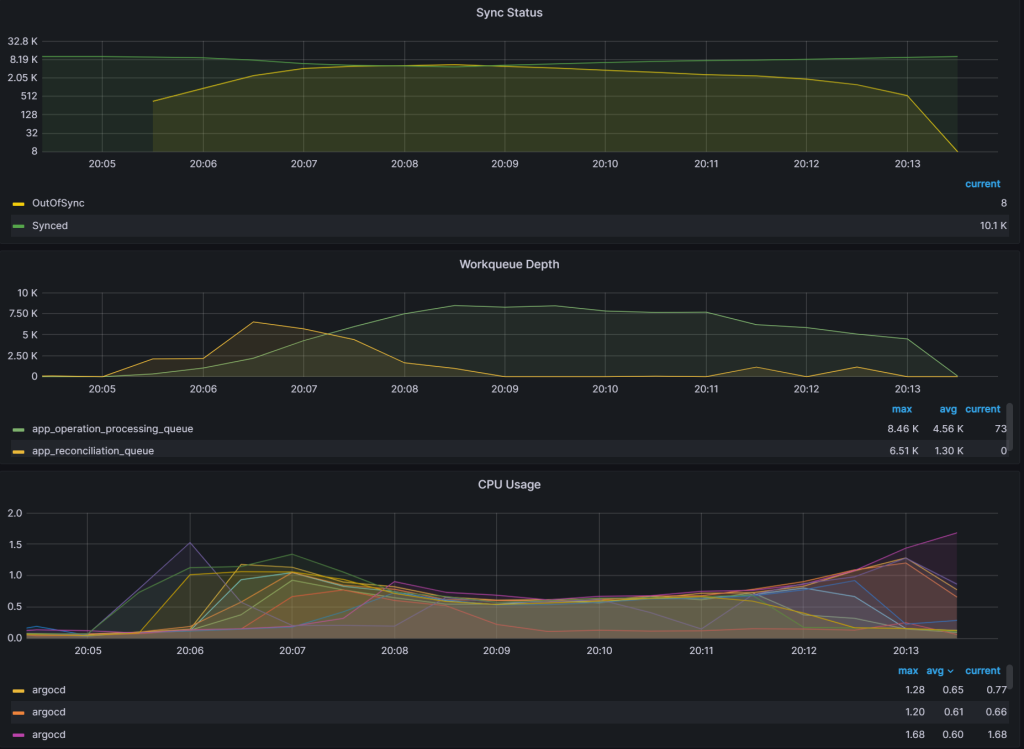This screenshot has width=1024, height=749.
Task: Open the CPU Usage panel title menu
Action: pyautogui.click(x=508, y=484)
